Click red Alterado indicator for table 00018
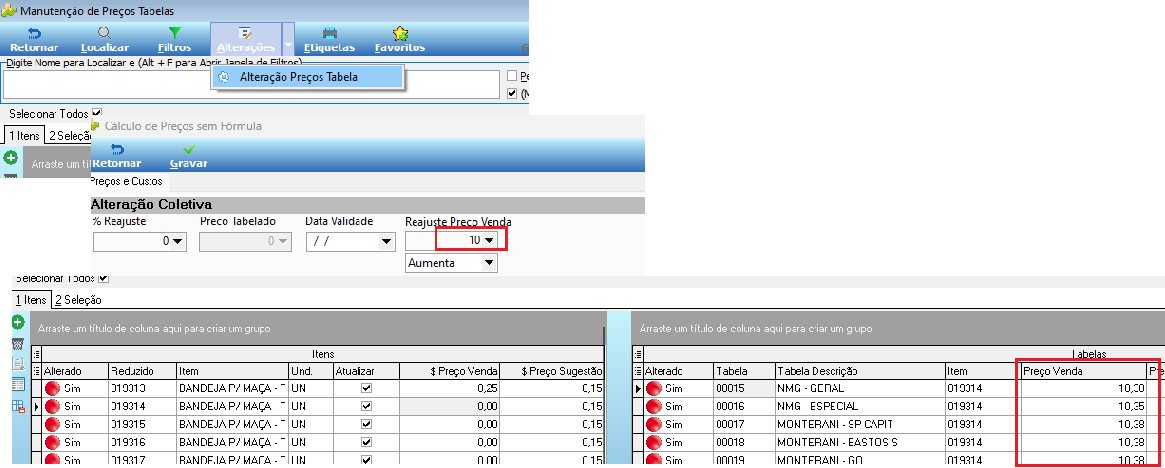Image resolution: width=1165 pixels, height=468 pixels. tap(653, 442)
